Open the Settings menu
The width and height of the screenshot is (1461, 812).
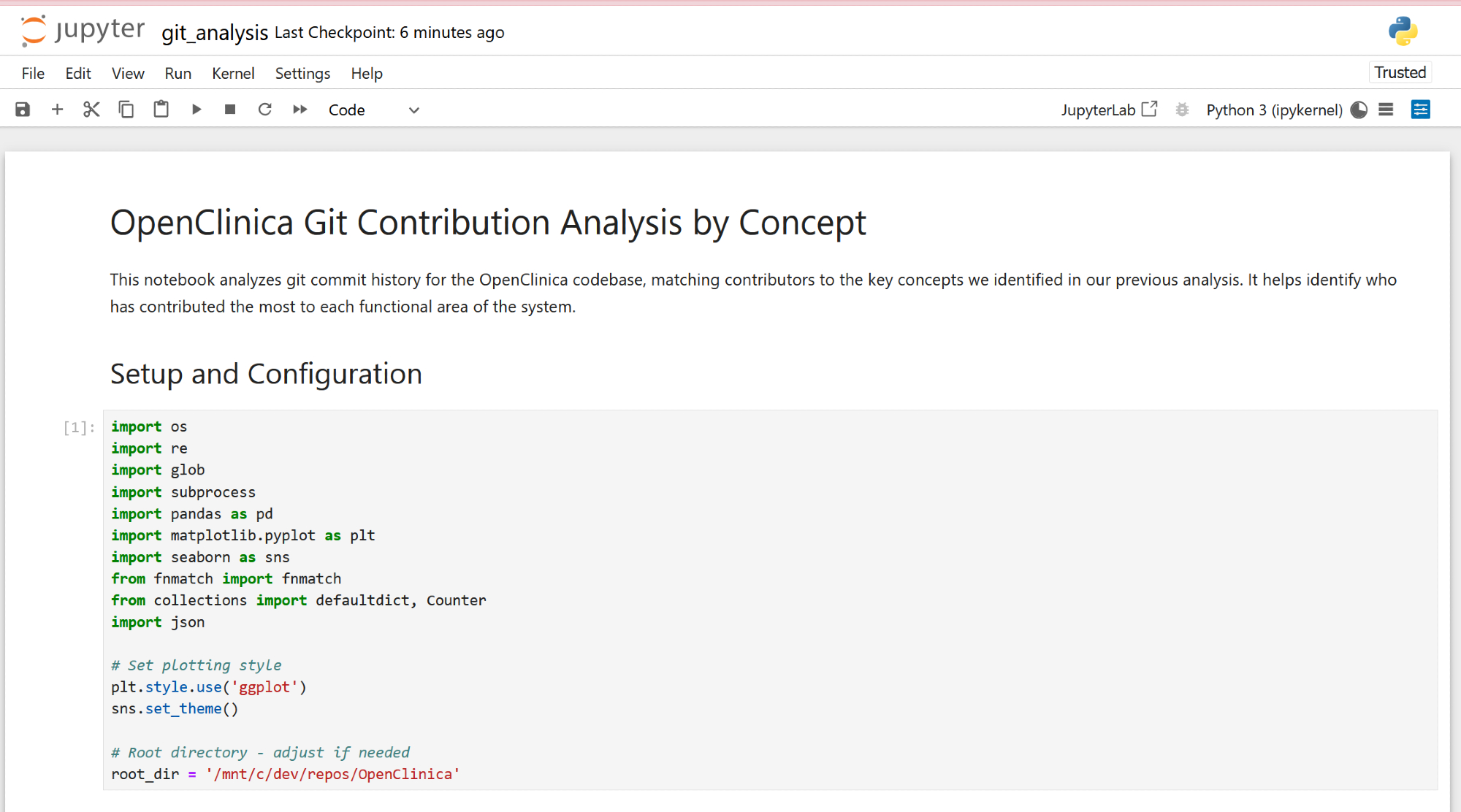tap(302, 74)
